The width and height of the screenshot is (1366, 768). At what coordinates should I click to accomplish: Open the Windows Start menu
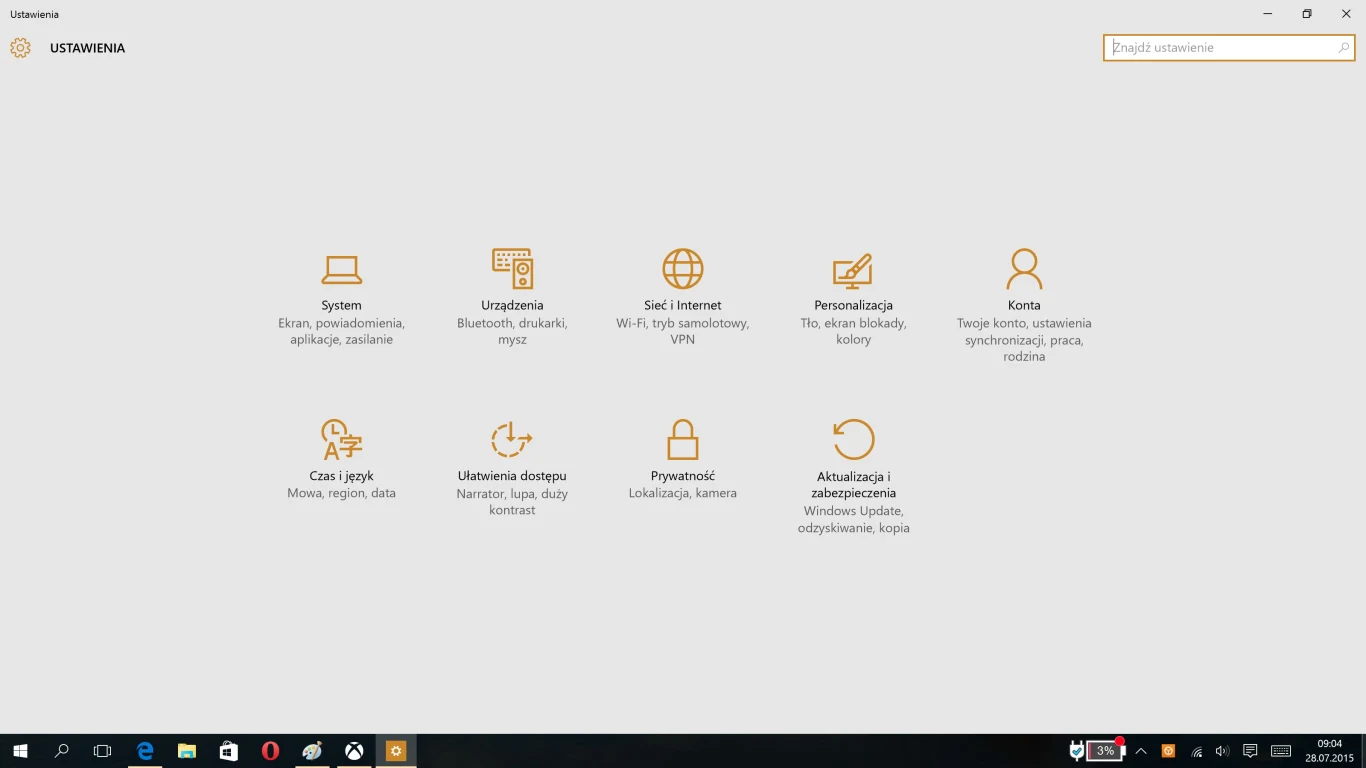coord(20,751)
